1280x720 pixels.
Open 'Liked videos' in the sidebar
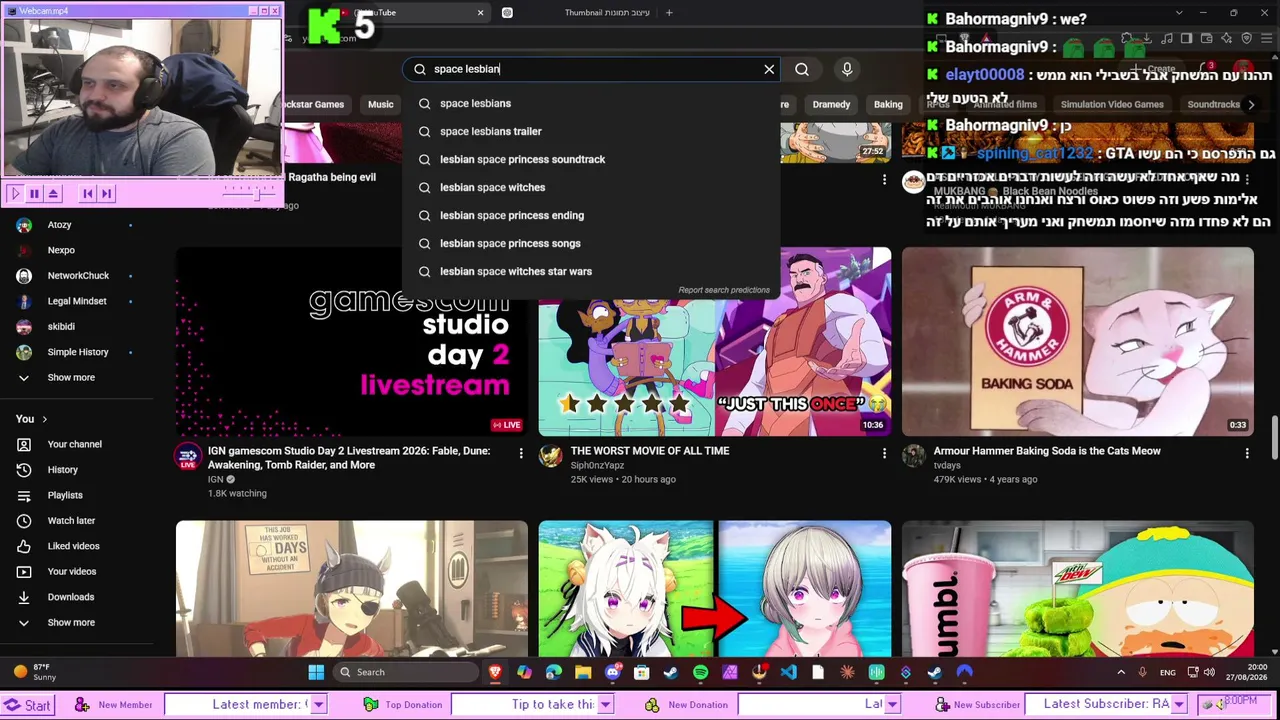click(75, 546)
